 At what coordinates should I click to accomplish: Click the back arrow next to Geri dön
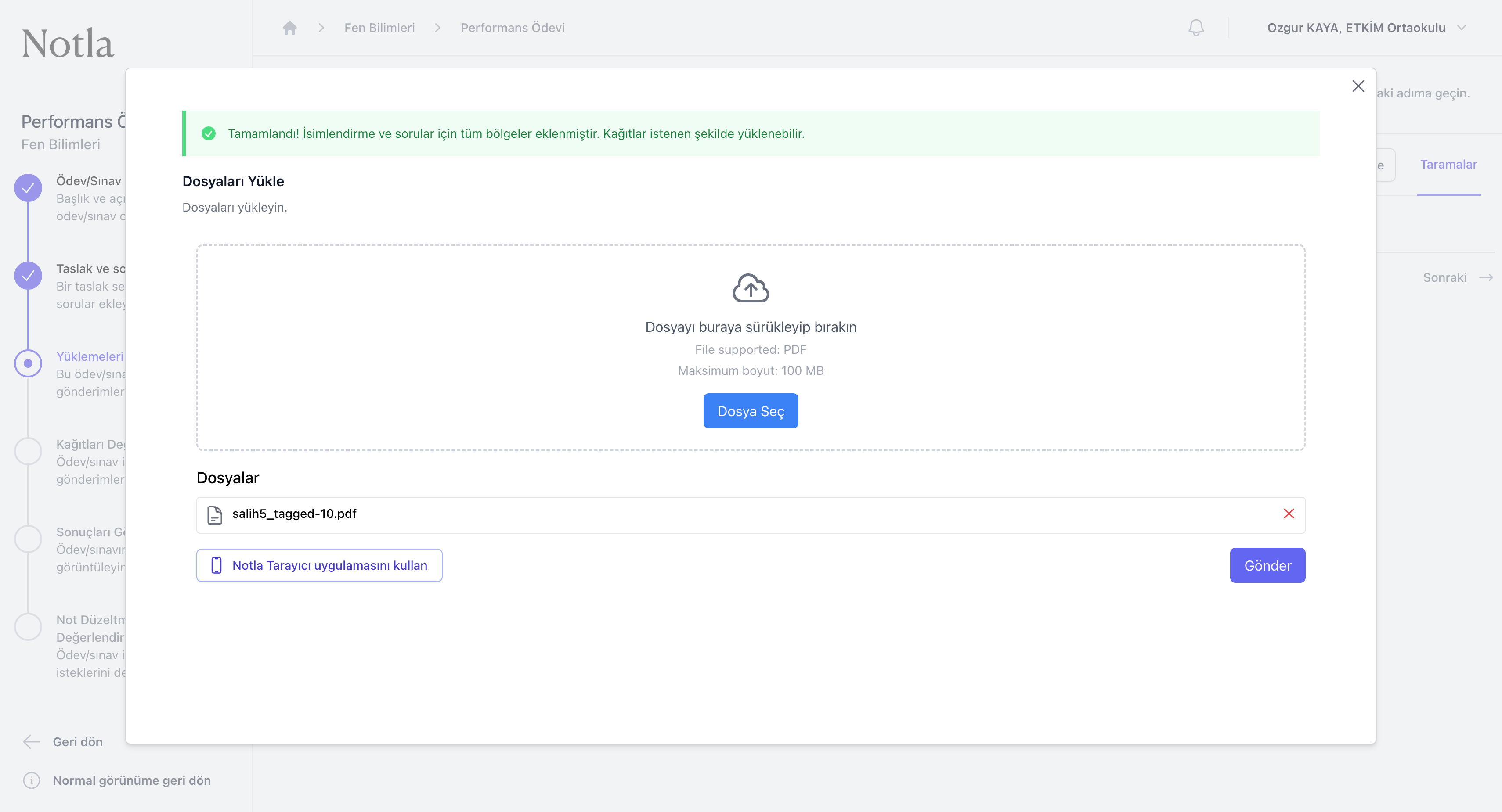tap(32, 741)
